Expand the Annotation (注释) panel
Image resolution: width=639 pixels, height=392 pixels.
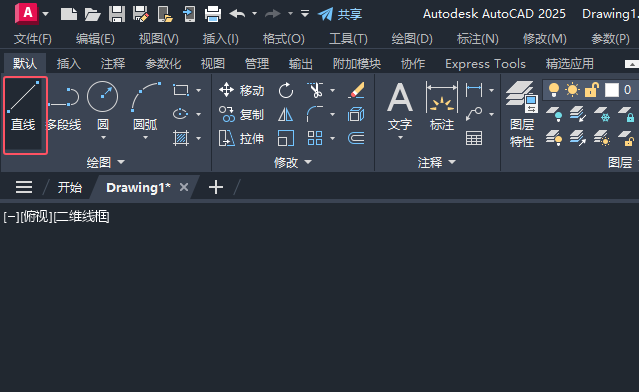coord(436,162)
